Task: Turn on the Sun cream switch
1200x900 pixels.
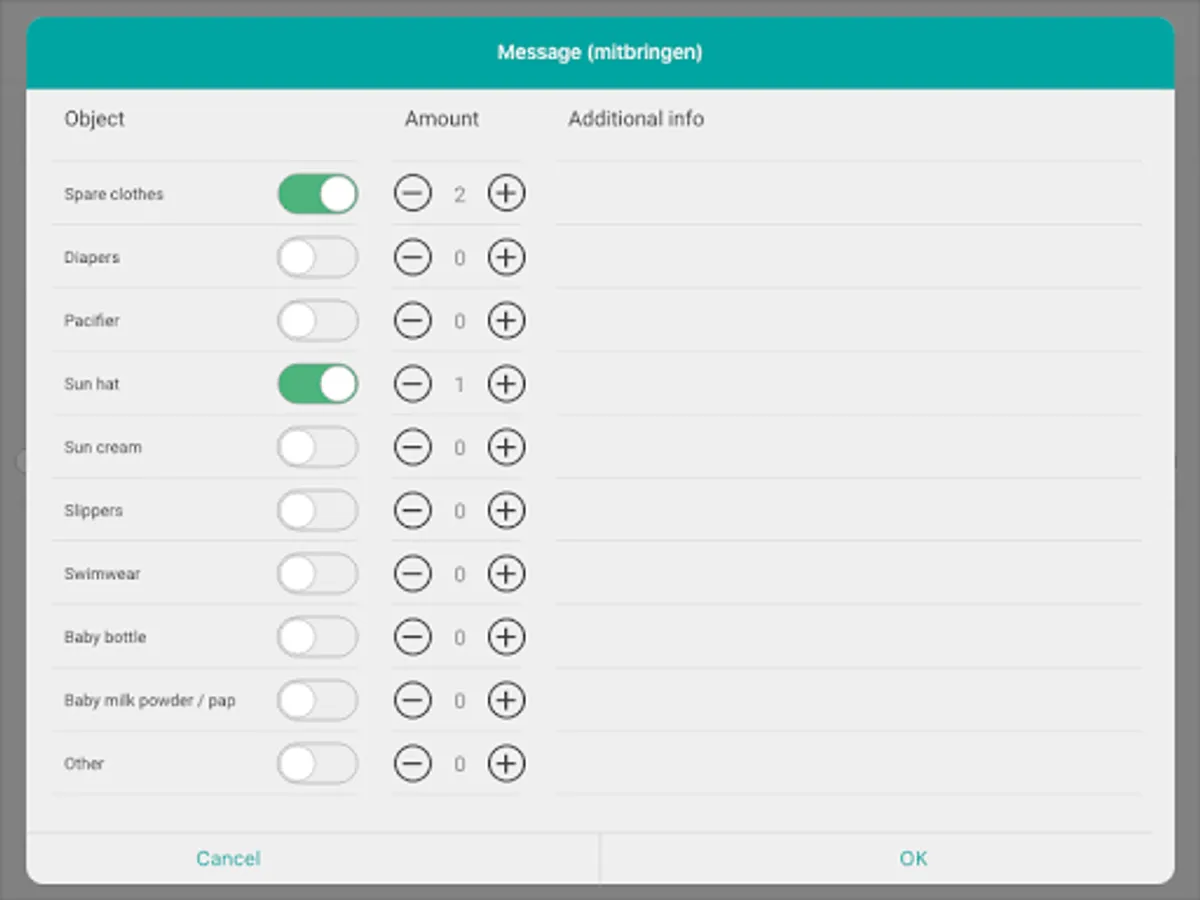Action: [318, 447]
